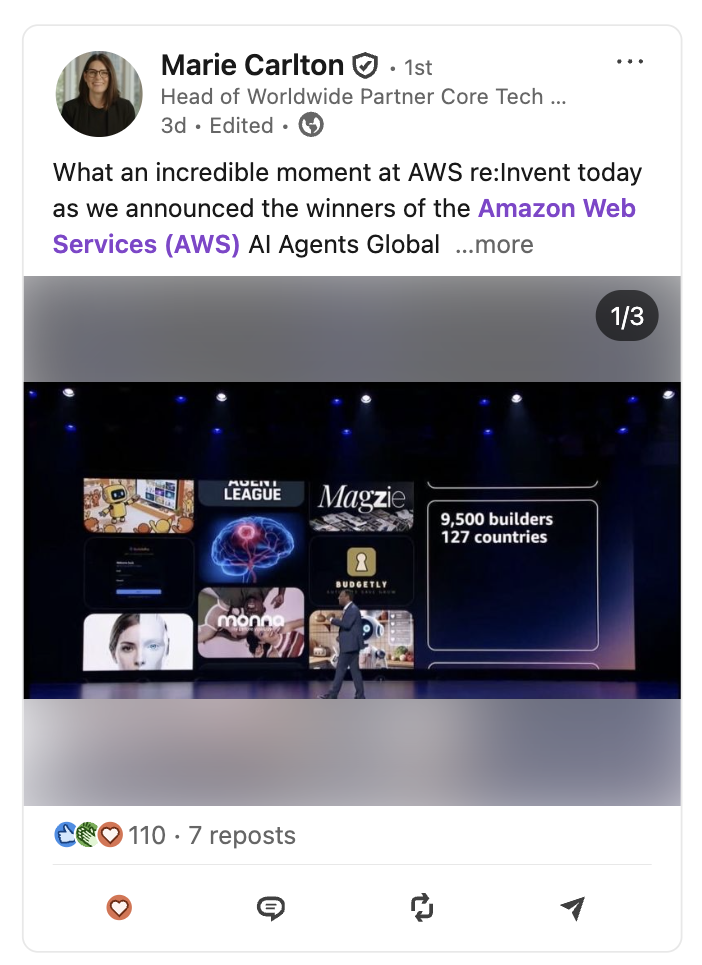Open the three-dot post options menu
The image size is (702, 965).
click(x=630, y=62)
